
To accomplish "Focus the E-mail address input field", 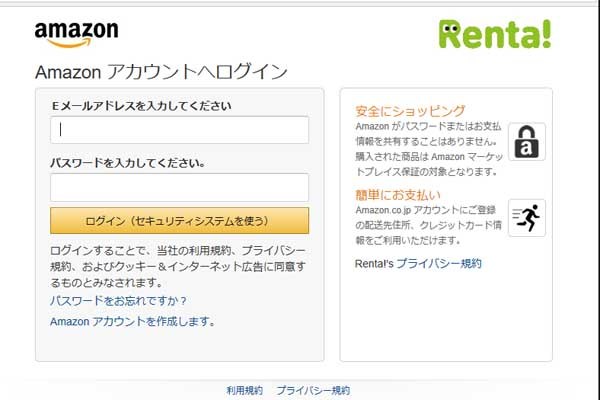I will [x=179, y=130].
